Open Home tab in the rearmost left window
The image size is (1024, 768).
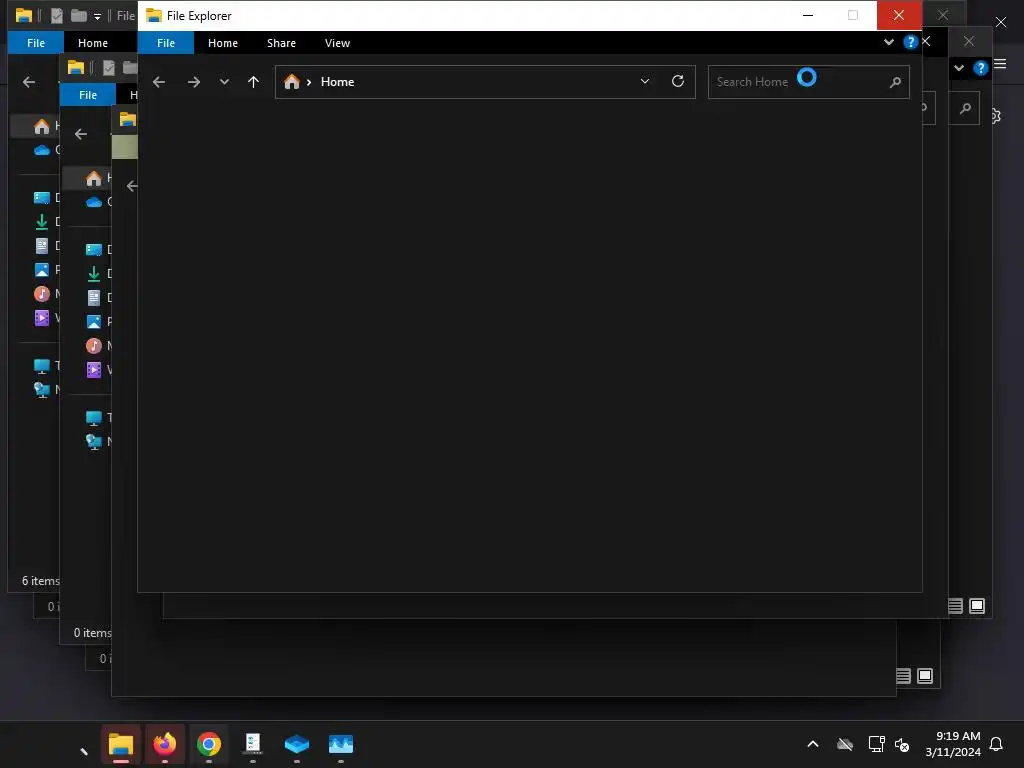(93, 43)
